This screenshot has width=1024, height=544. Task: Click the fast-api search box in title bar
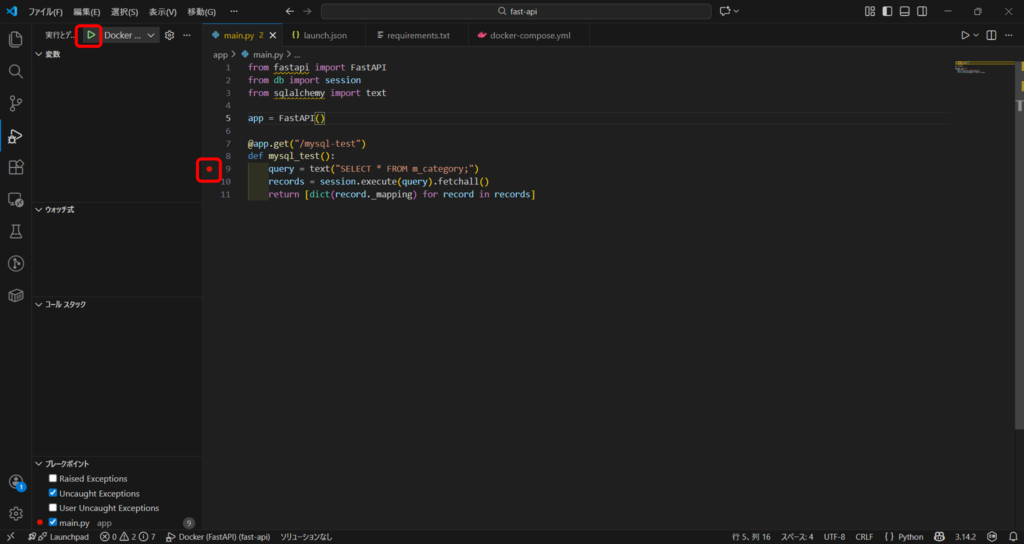517,11
